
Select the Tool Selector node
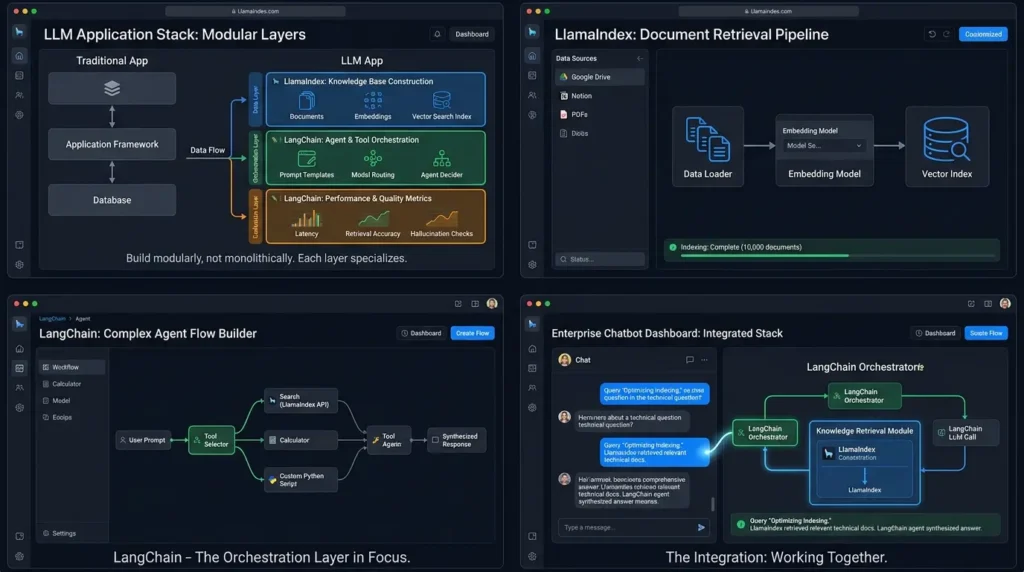[x=211, y=440]
